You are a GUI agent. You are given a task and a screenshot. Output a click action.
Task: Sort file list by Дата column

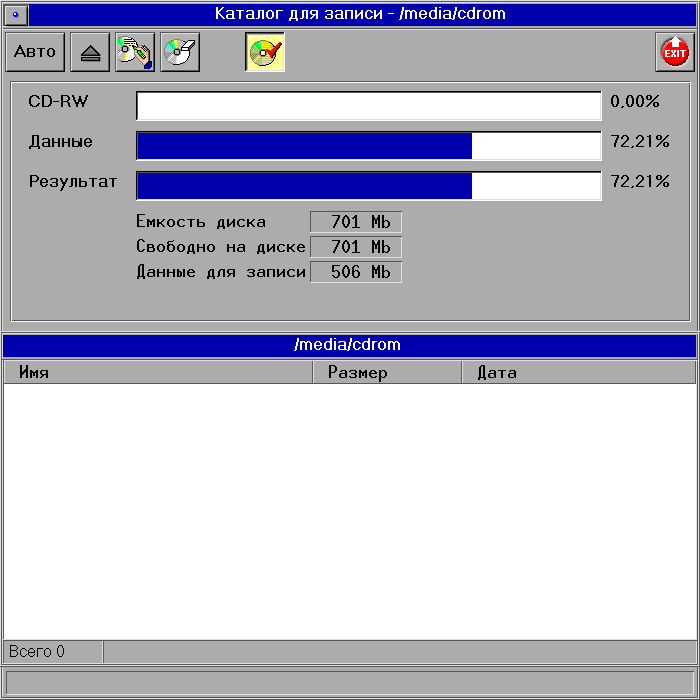579,372
